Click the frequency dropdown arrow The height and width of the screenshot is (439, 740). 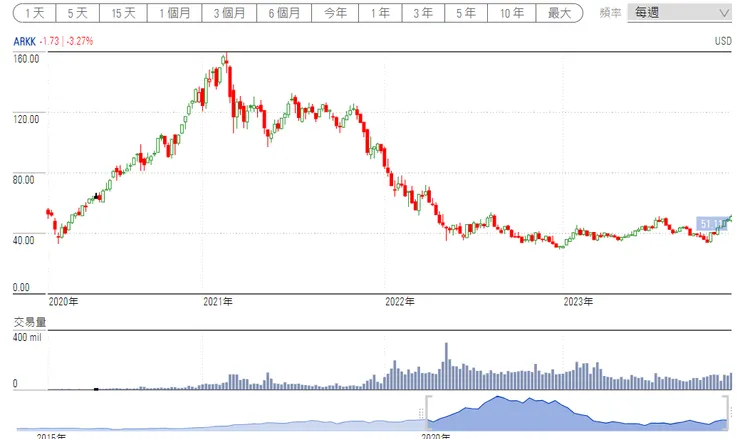click(724, 13)
